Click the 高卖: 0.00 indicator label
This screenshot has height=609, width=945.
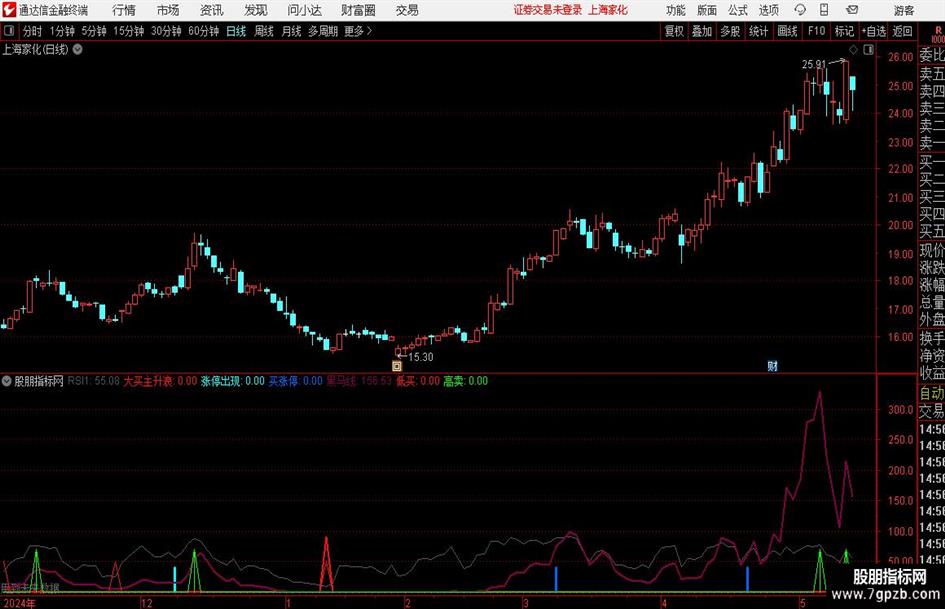[466, 380]
